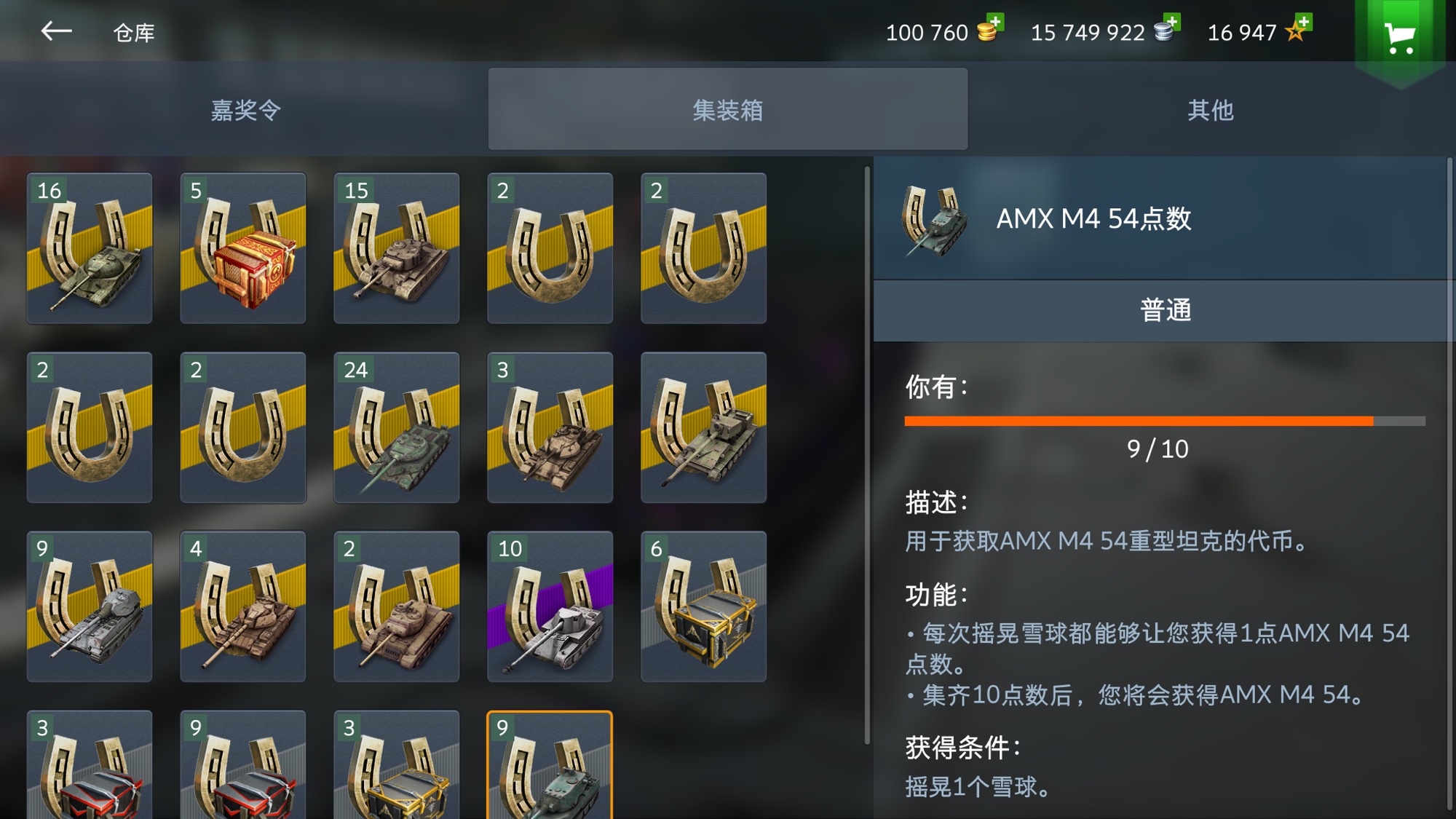The image size is (1456, 819).
Task: Switch to the 嘉奖令 tab
Action: tap(245, 110)
